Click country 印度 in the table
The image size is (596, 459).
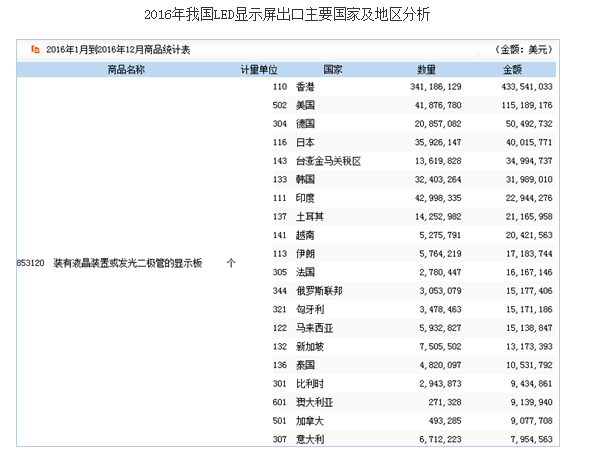click(305, 198)
